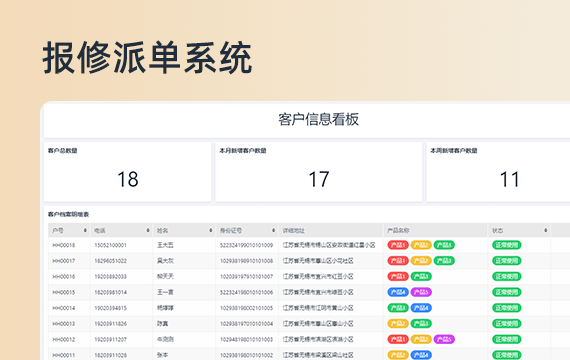Click red 产品1 tag in HH00018 row
570x360 pixels.
(398, 245)
